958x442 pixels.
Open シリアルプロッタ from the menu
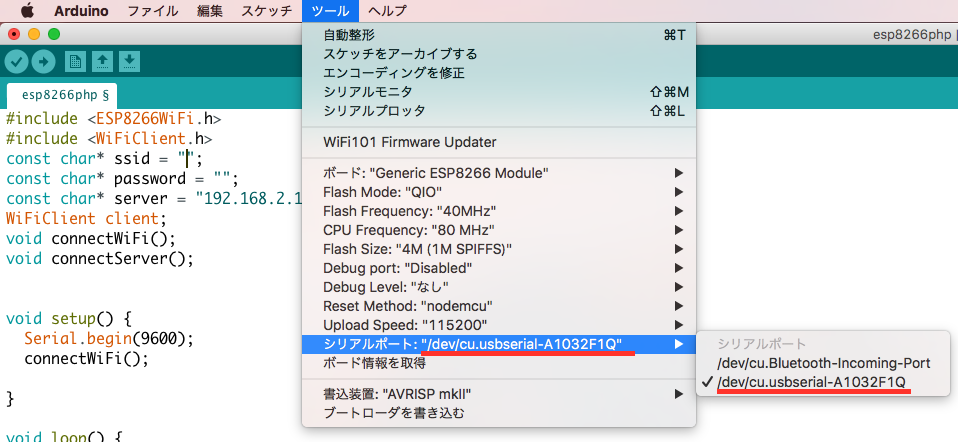[x=499, y=111]
